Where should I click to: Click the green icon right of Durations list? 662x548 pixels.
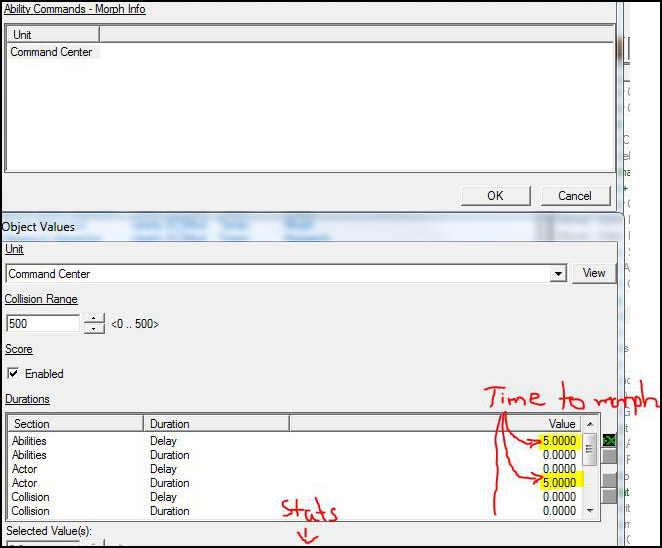(609, 441)
